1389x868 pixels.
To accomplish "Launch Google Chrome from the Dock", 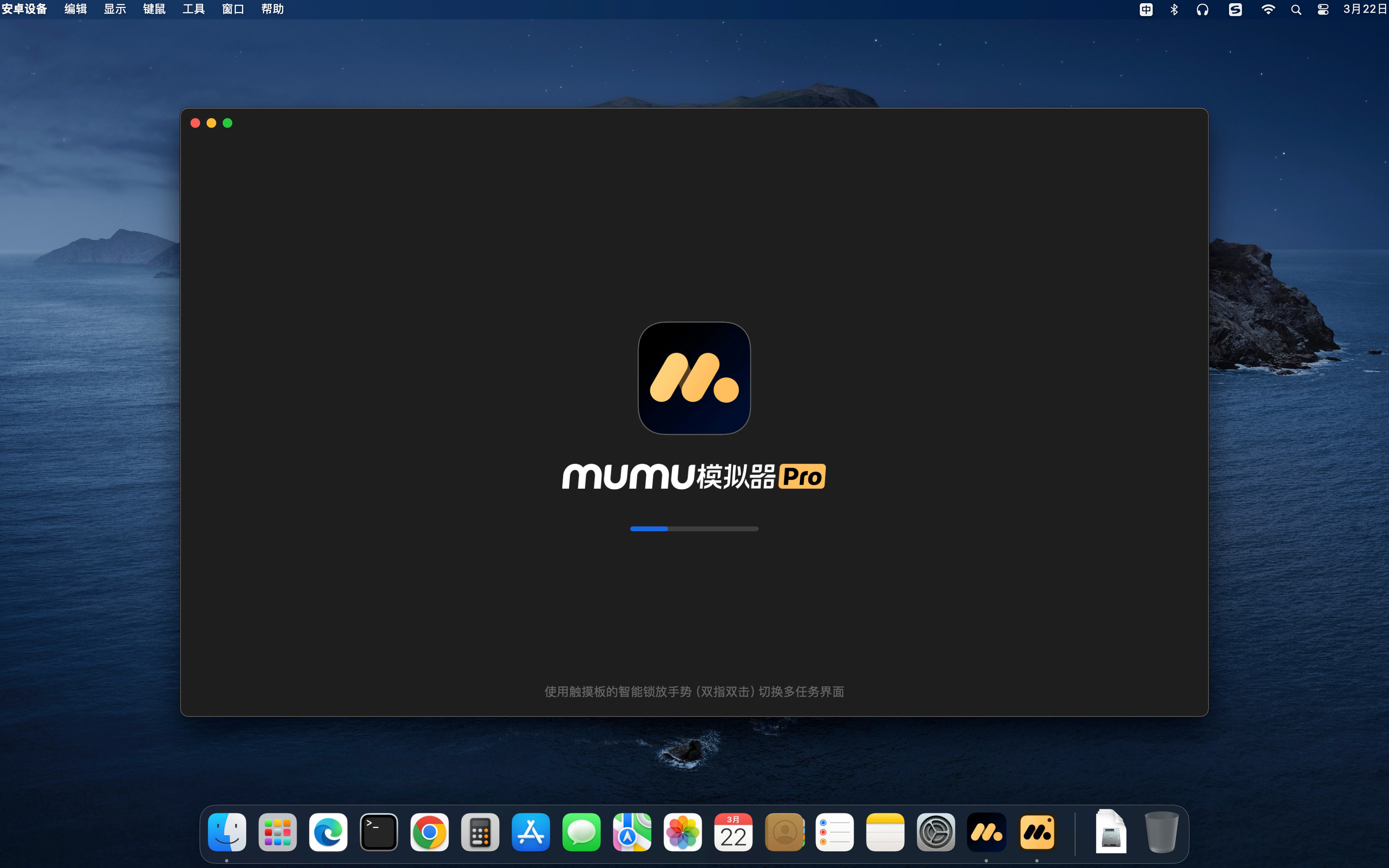I will 429,832.
